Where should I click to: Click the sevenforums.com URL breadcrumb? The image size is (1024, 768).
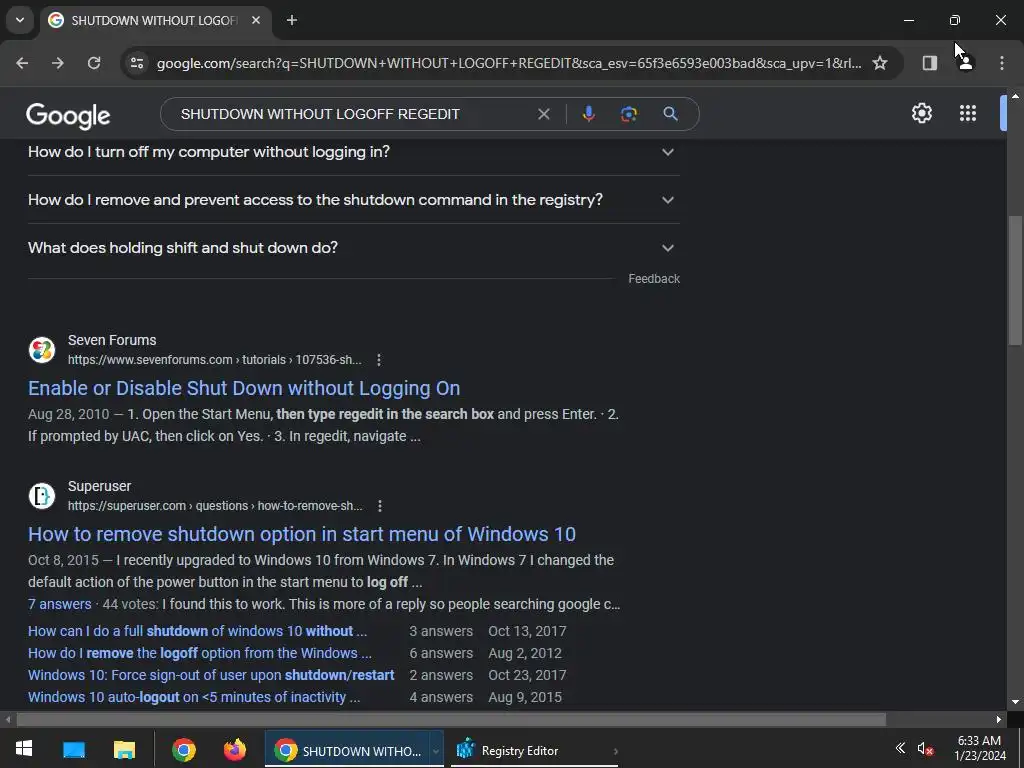click(215, 360)
